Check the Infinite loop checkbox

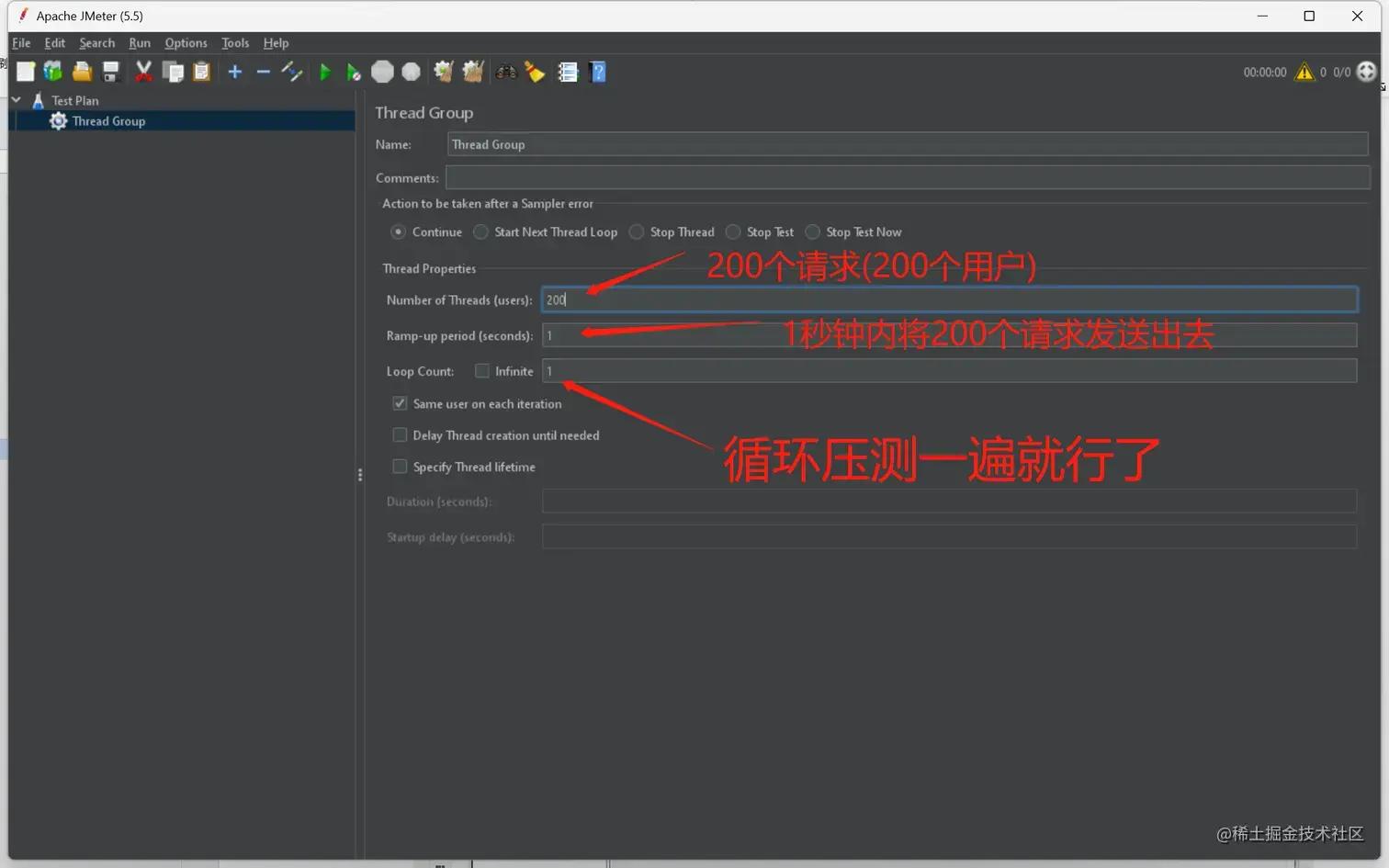point(481,371)
